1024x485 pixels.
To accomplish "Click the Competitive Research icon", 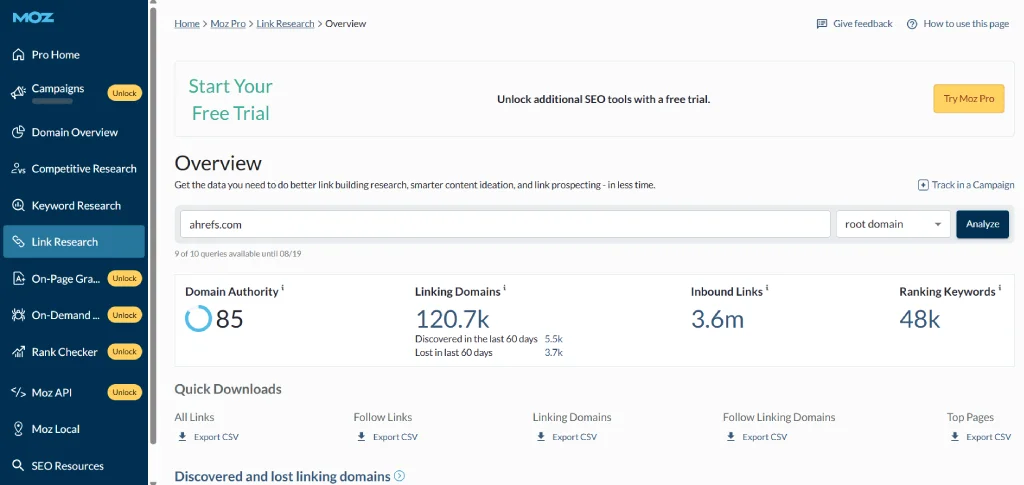I will pos(18,169).
